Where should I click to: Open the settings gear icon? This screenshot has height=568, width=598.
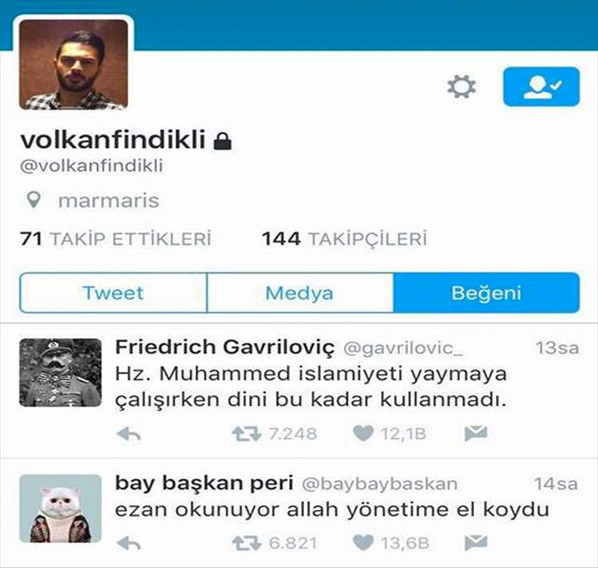[x=461, y=87]
